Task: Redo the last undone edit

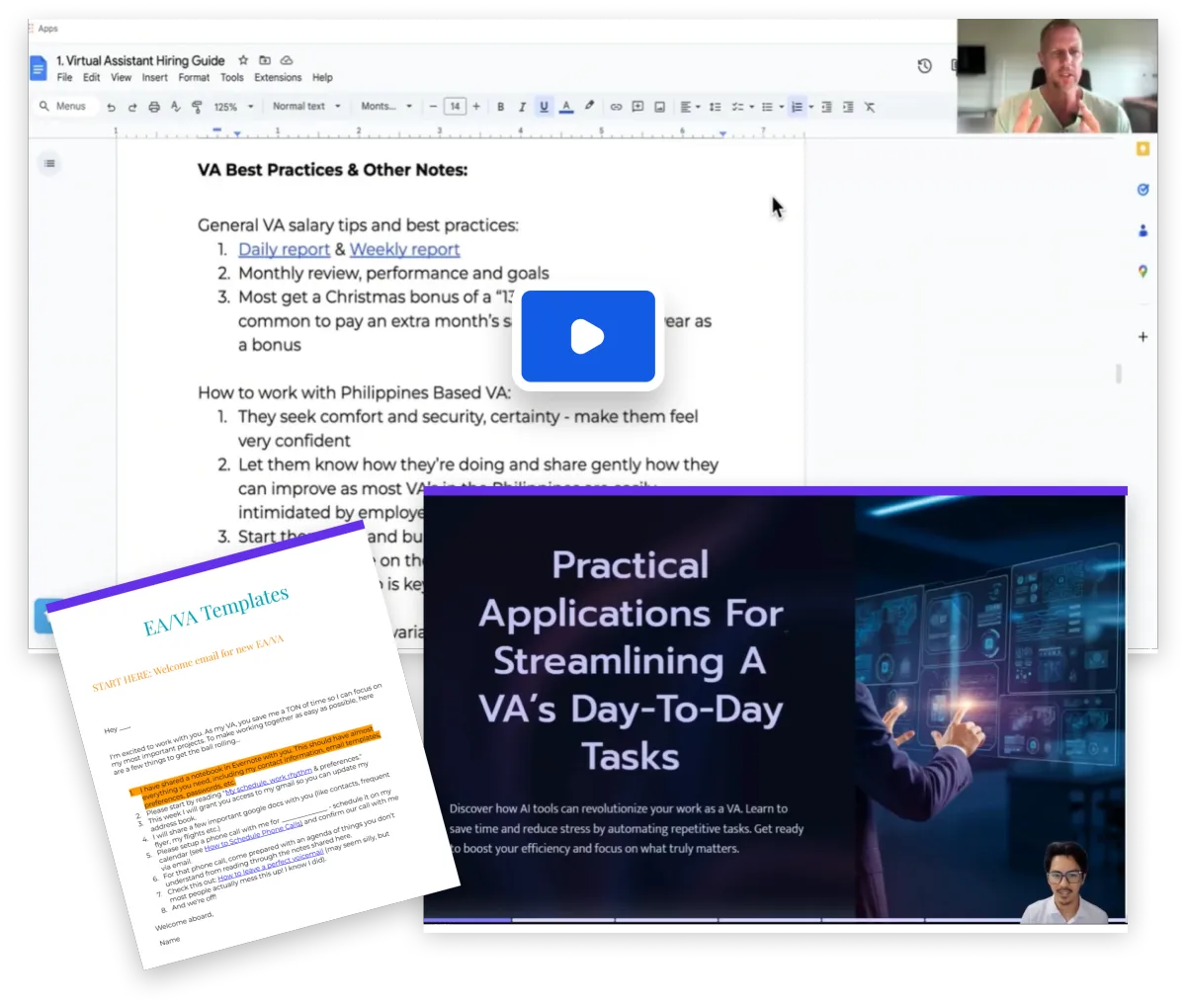Action: pos(132,107)
